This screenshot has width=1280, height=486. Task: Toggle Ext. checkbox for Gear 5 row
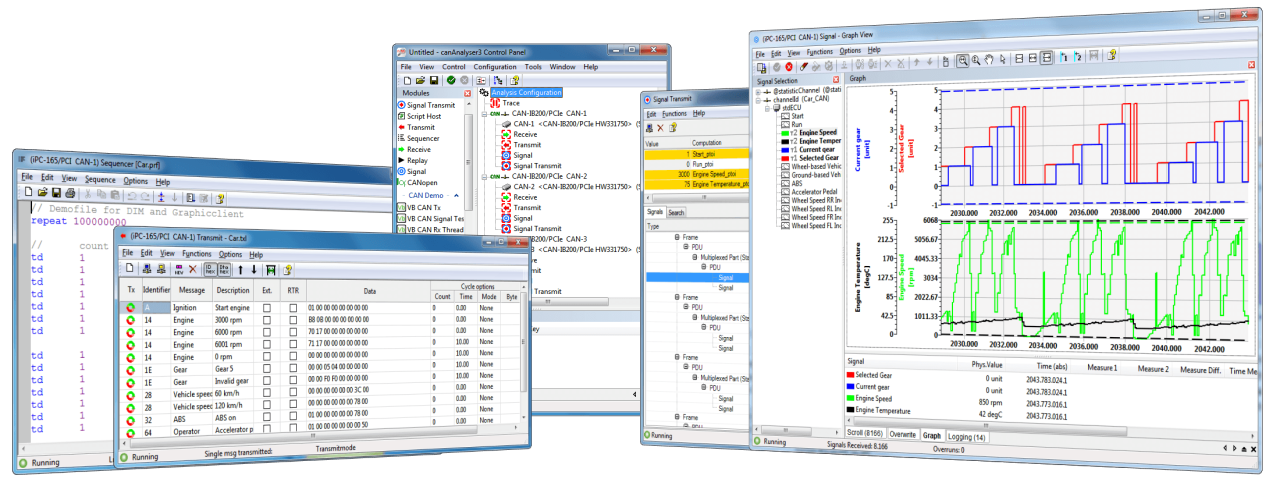point(267,369)
